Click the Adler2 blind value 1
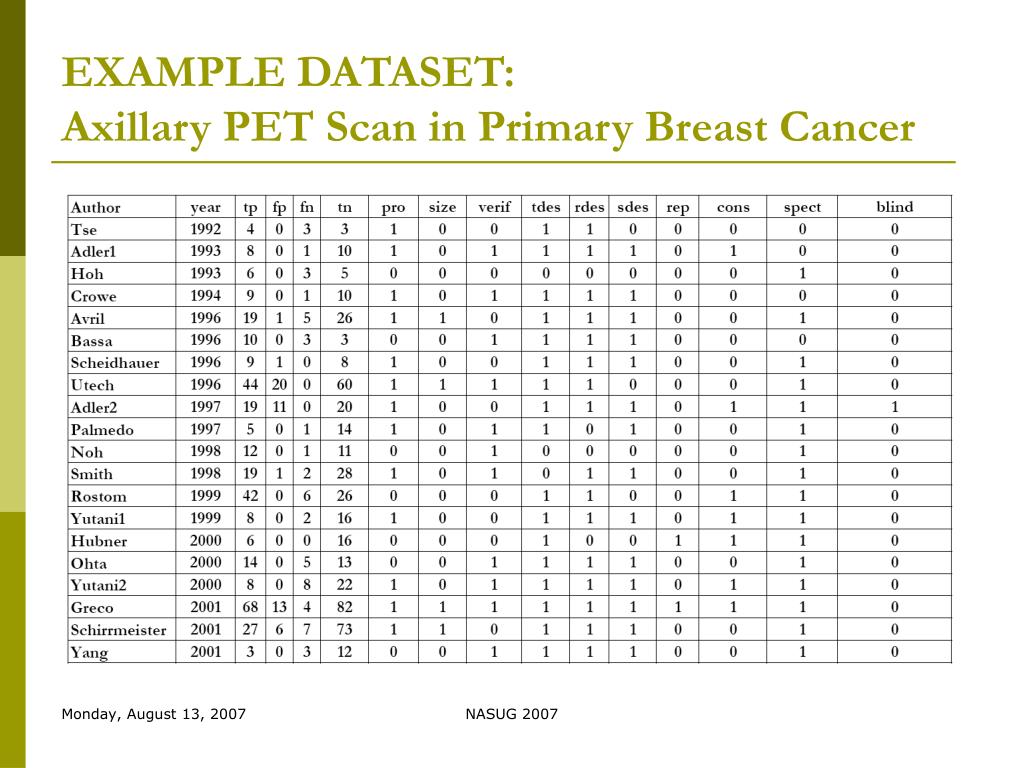1024x768 pixels. coord(894,407)
